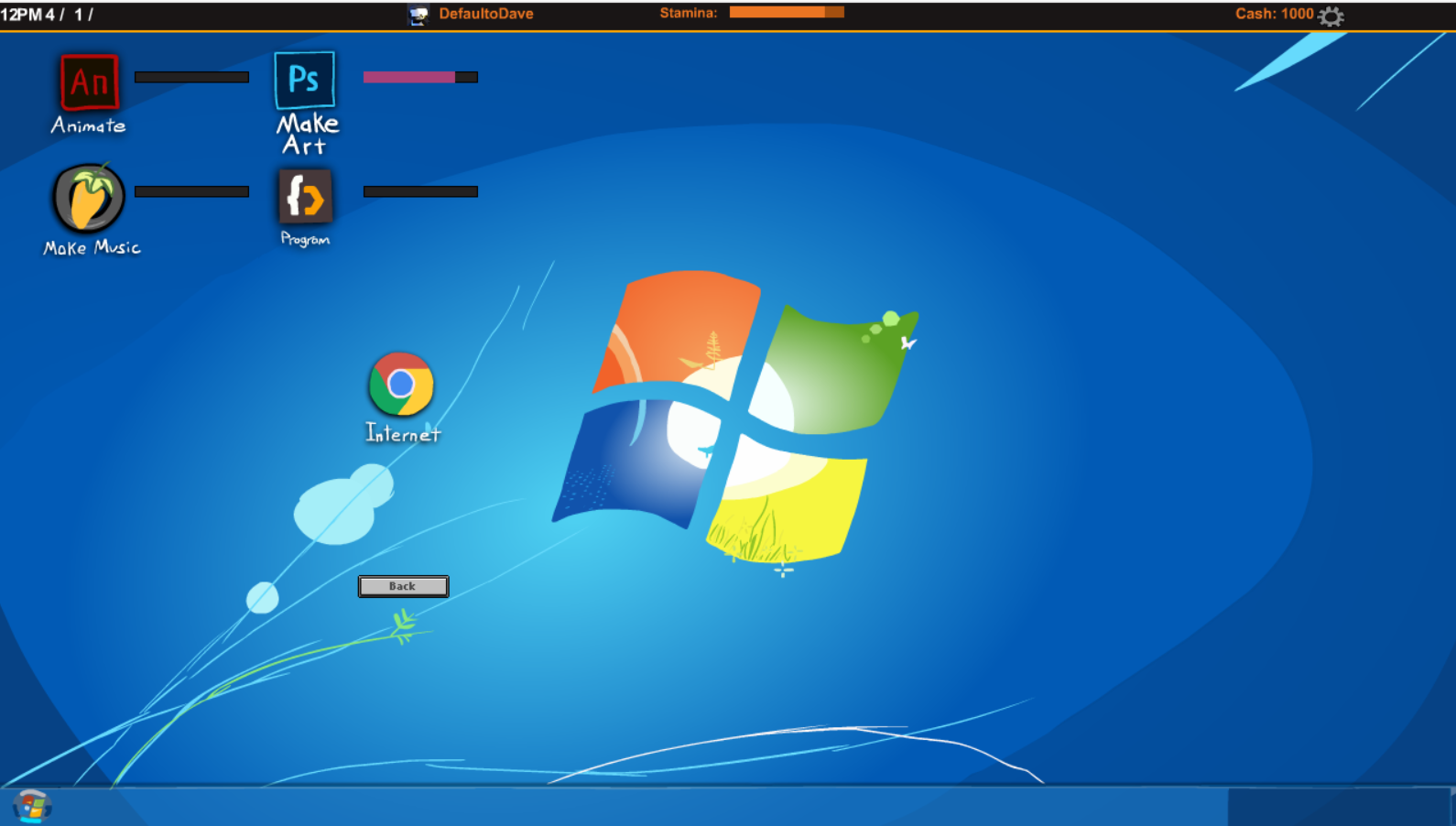This screenshot has height=826, width=1456.
Task: Open the Animate application icon
Action: pyautogui.click(x=90, y=82)
